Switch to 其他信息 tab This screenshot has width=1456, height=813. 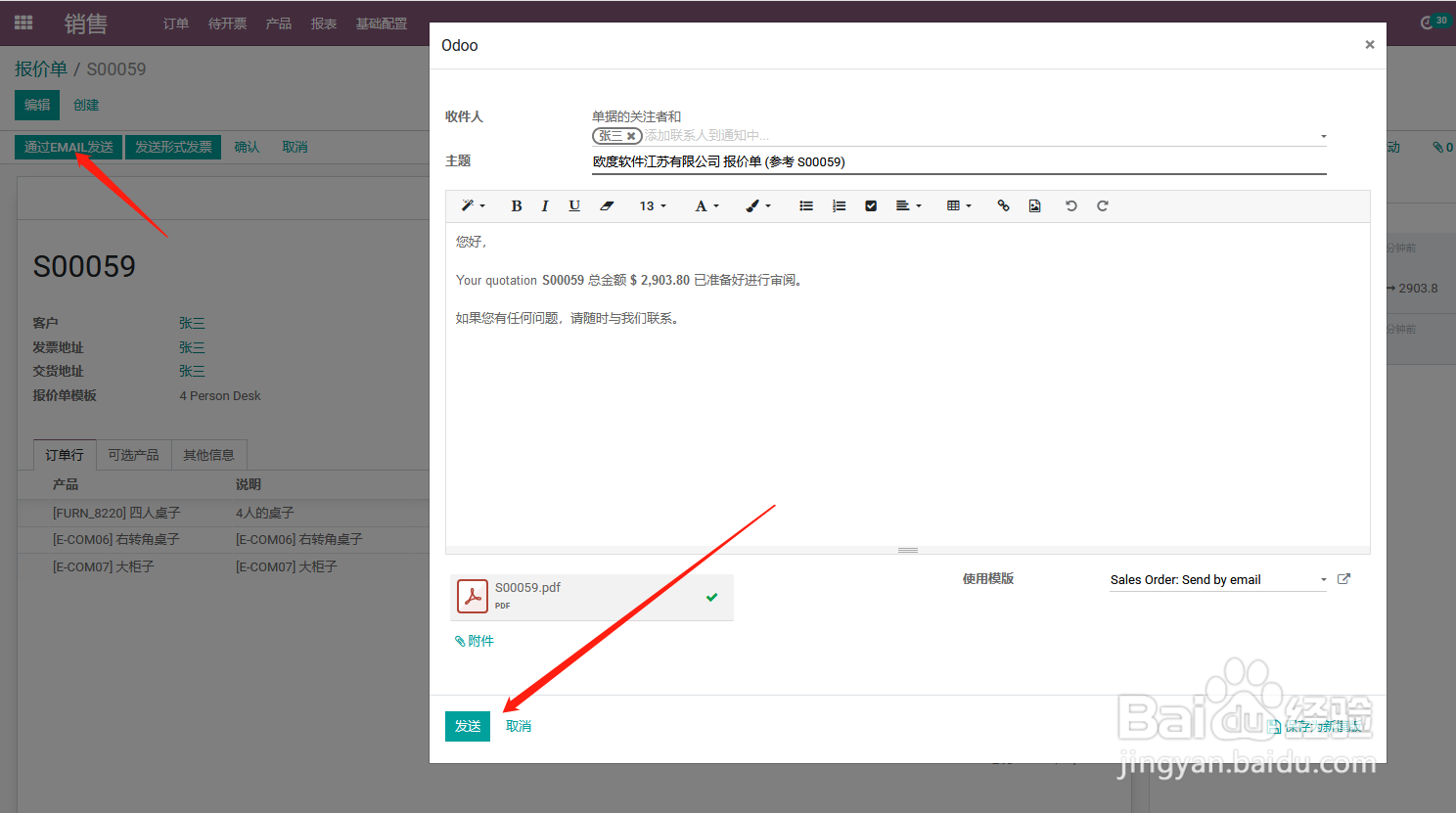point(208,455)
